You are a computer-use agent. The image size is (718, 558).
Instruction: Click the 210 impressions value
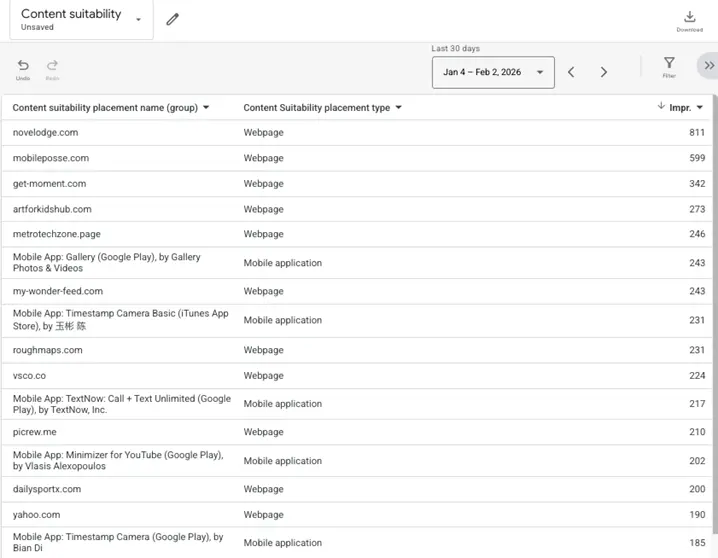click(x=697, y=432)
